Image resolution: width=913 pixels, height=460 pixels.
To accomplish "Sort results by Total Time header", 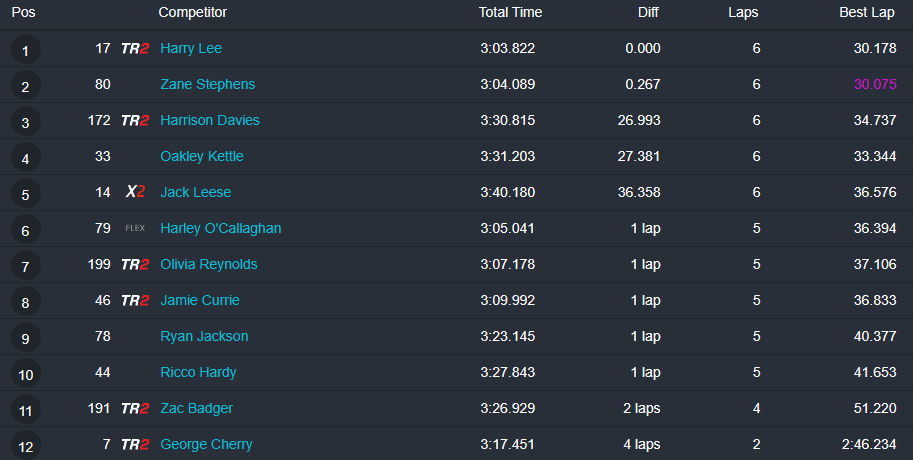I will [x=510, y=13].
